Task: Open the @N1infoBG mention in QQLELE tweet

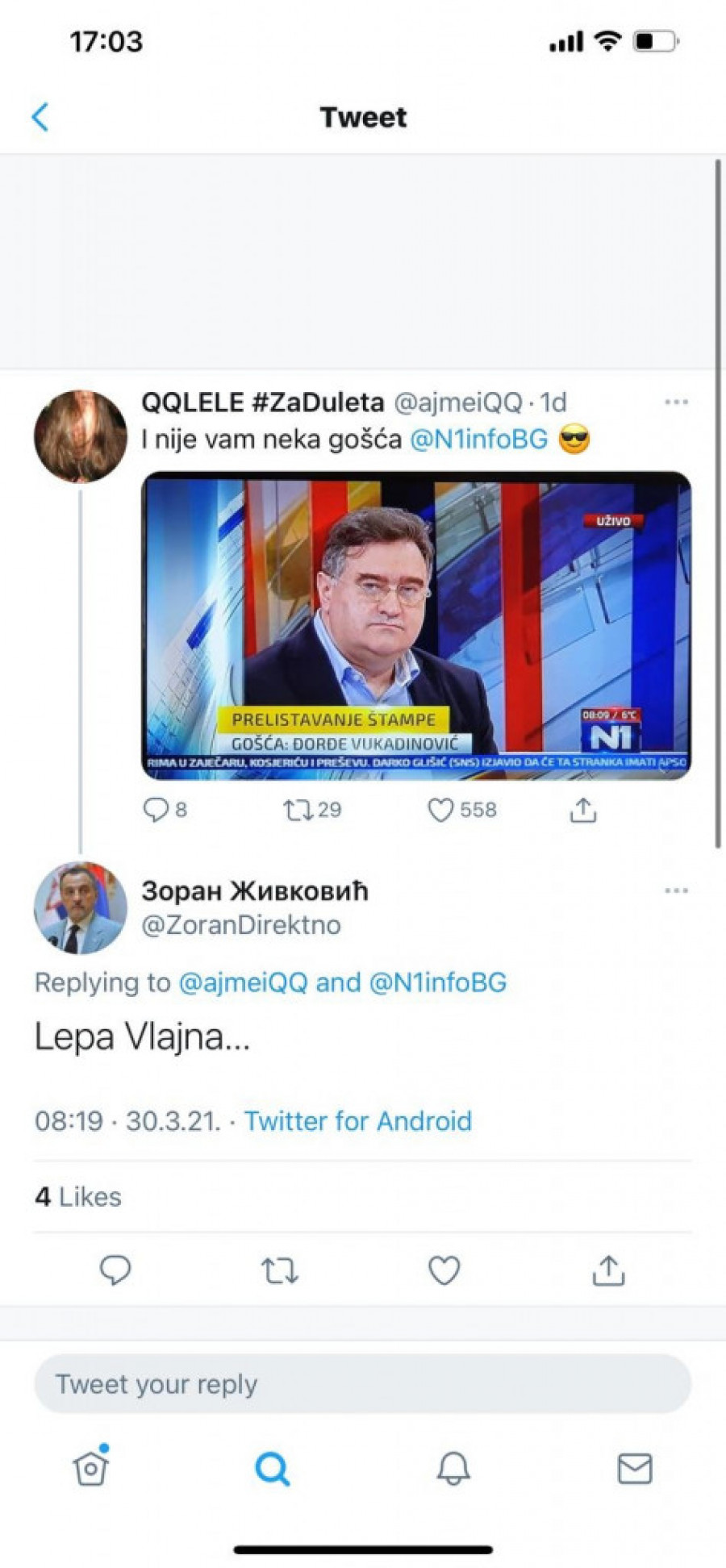Action: pos(479,440)
